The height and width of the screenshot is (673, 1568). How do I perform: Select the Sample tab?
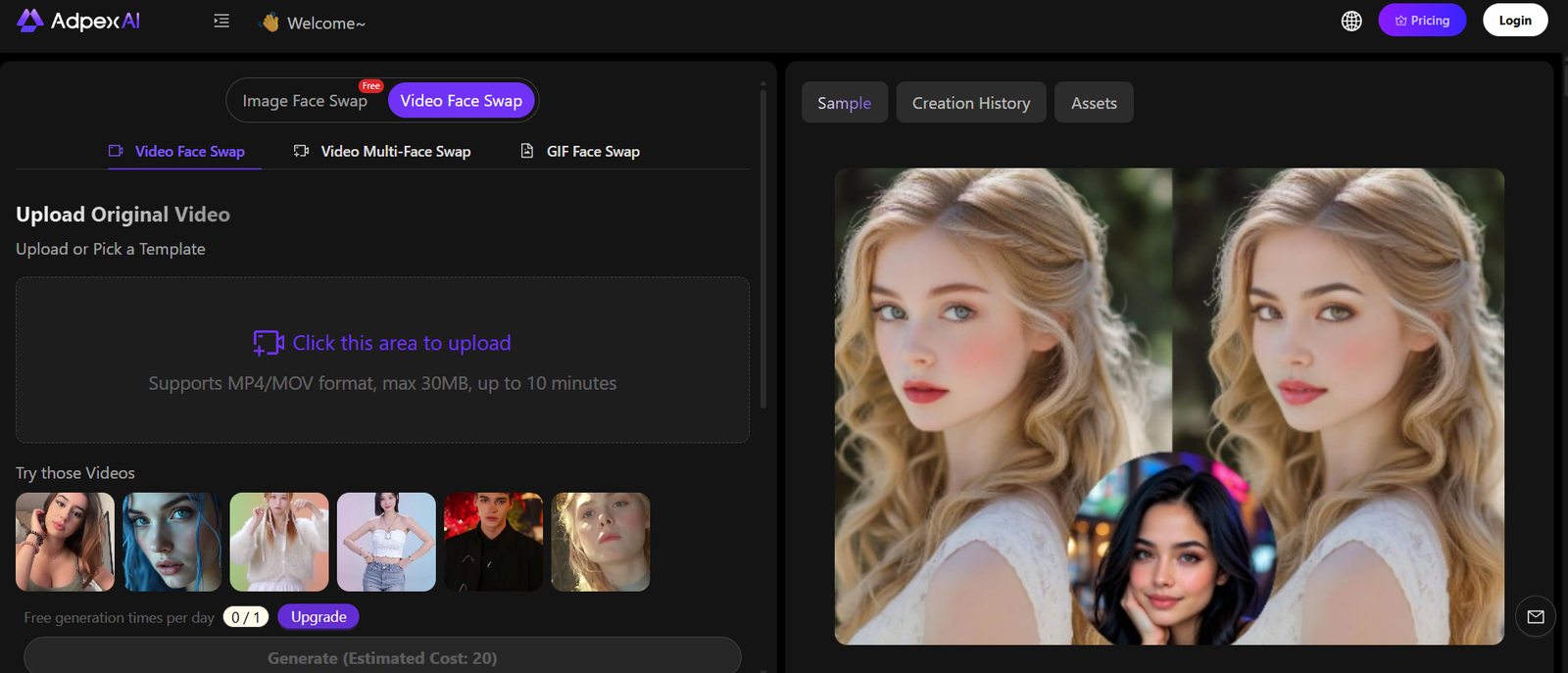coord(844,103)
